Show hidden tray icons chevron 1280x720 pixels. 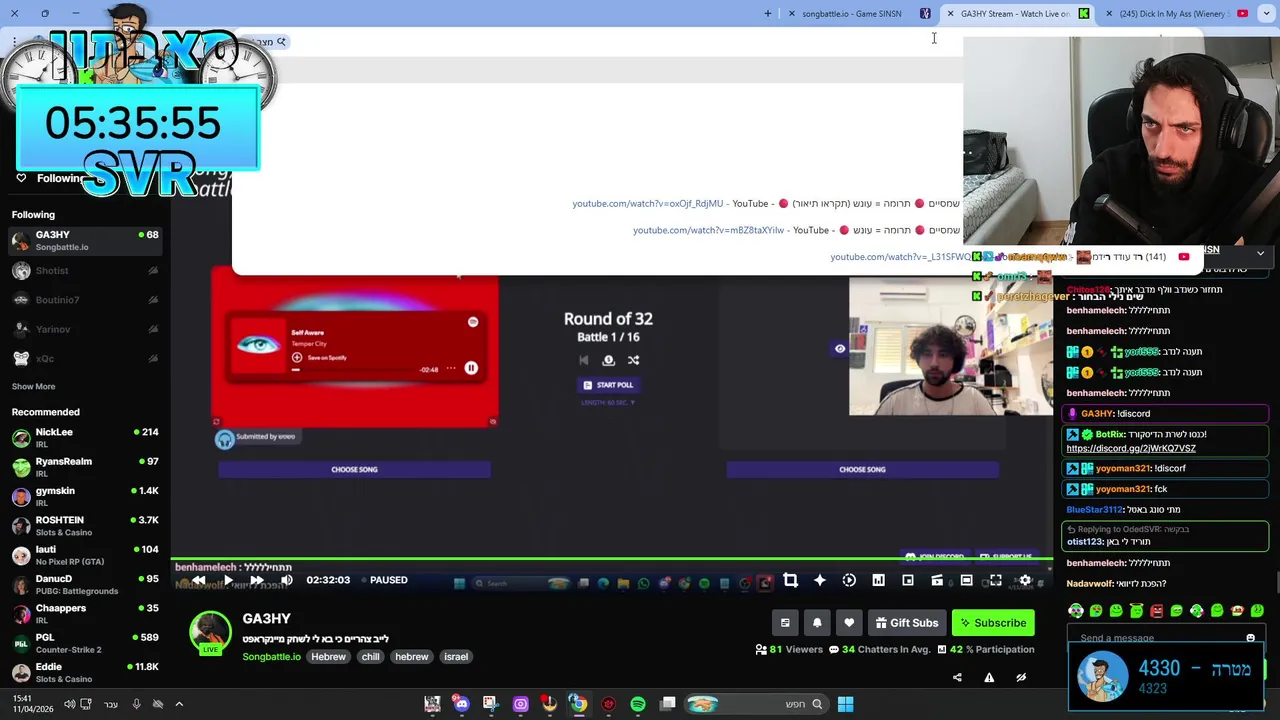click(x=179, y=704)
